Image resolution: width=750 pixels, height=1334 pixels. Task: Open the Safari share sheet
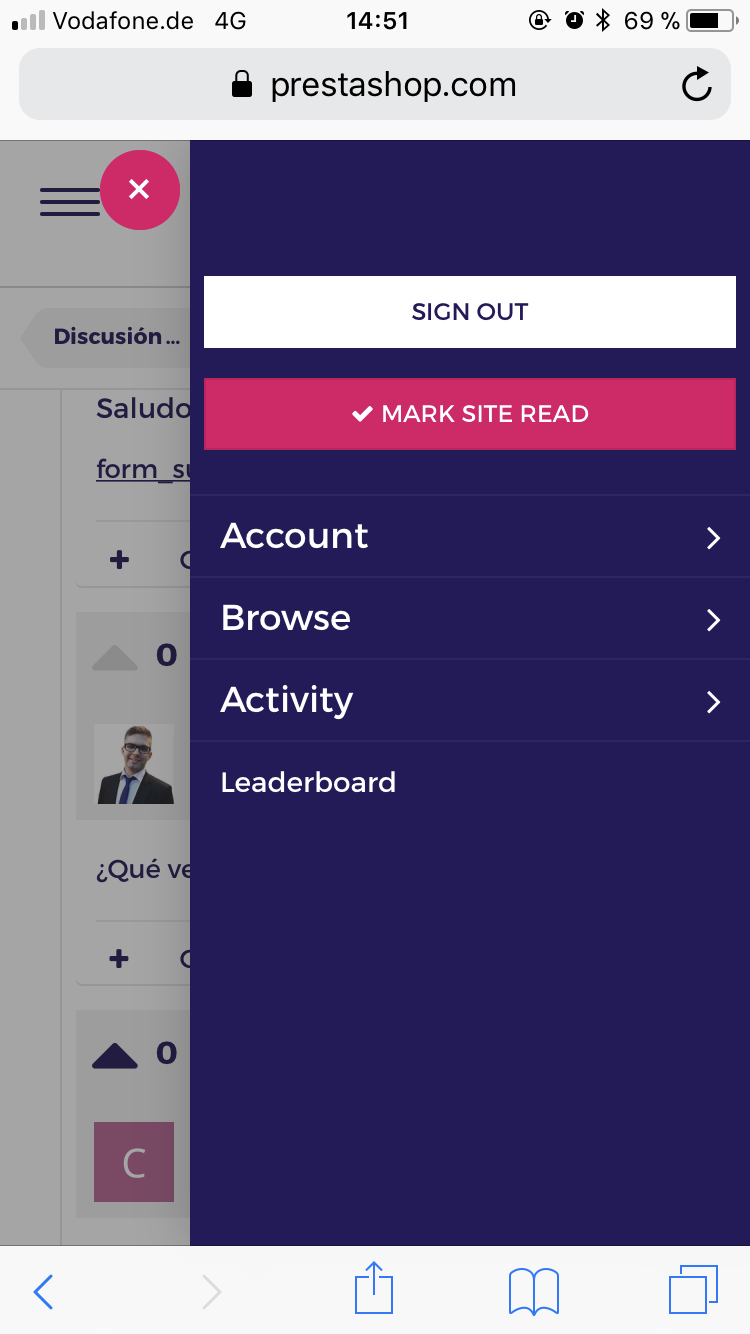pos(375,1289)
